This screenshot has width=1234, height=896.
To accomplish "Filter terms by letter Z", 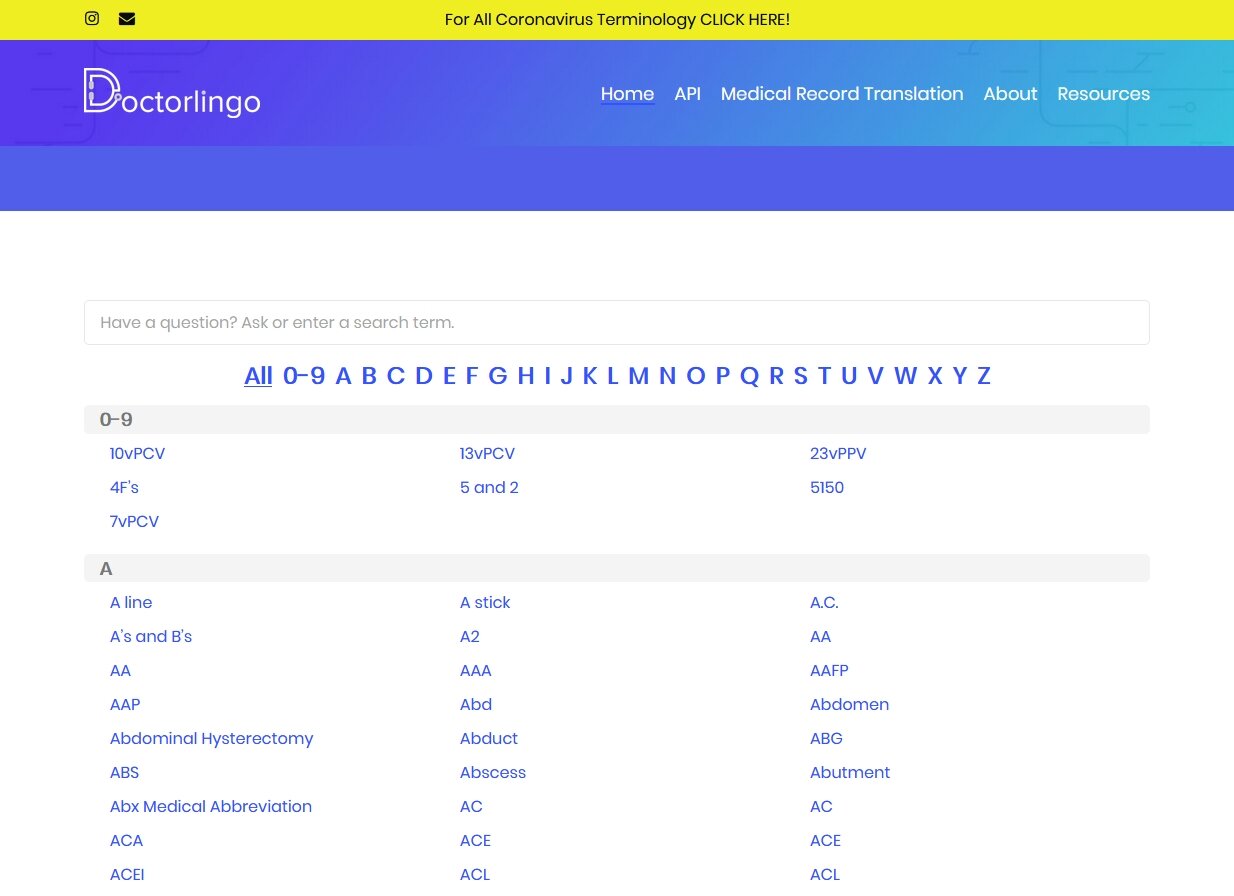I will [x=984, y=376].
